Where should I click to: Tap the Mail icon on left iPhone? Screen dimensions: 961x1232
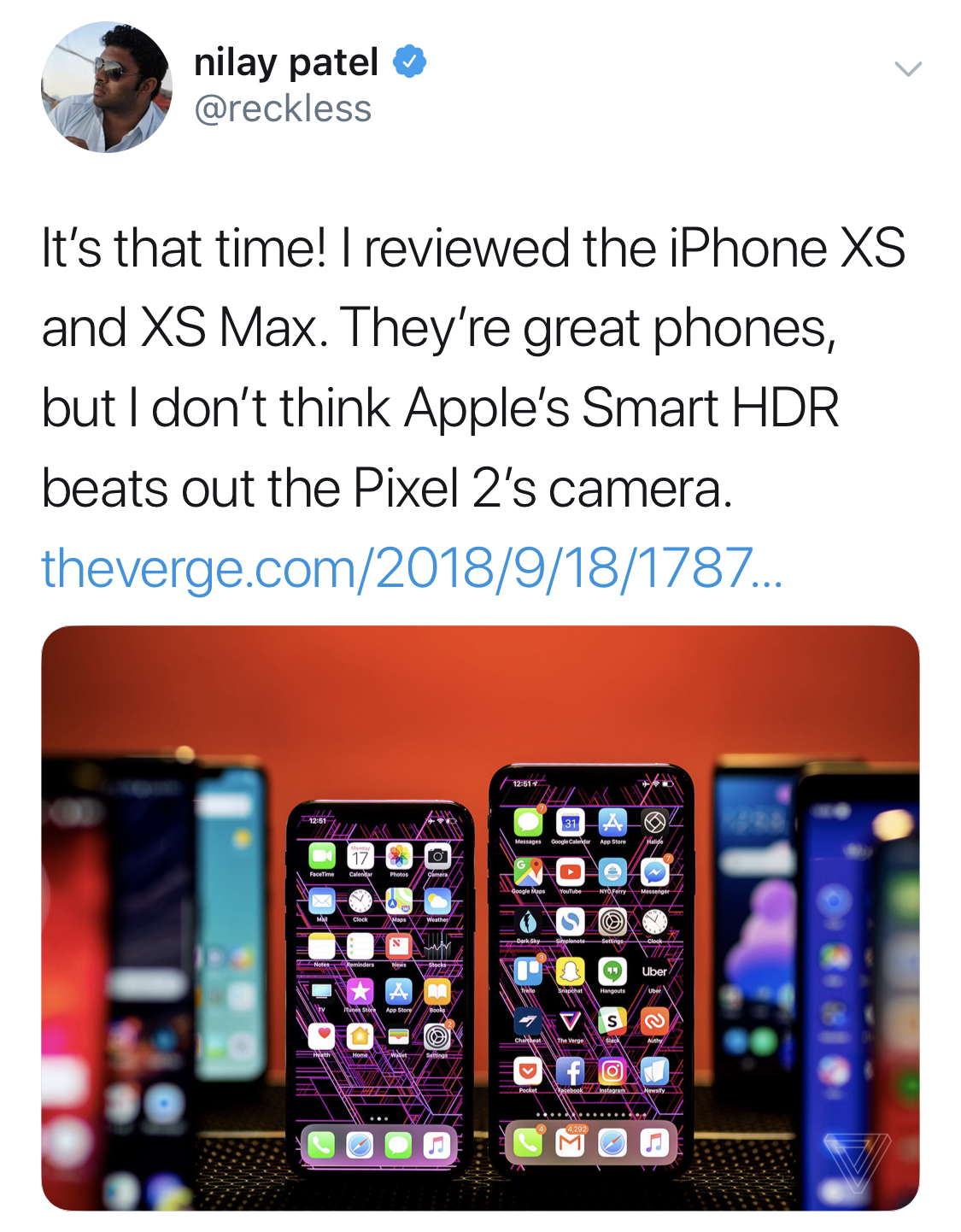(321, 901)
